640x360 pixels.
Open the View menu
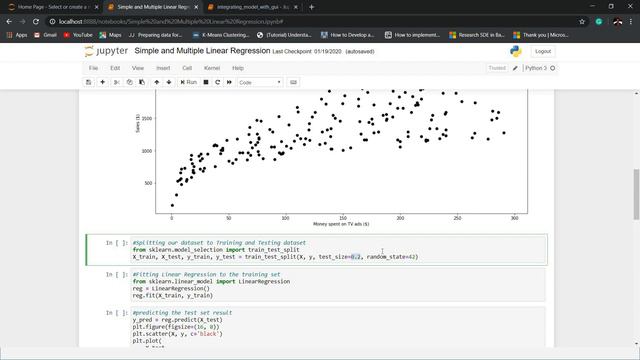tap(138, 68)
